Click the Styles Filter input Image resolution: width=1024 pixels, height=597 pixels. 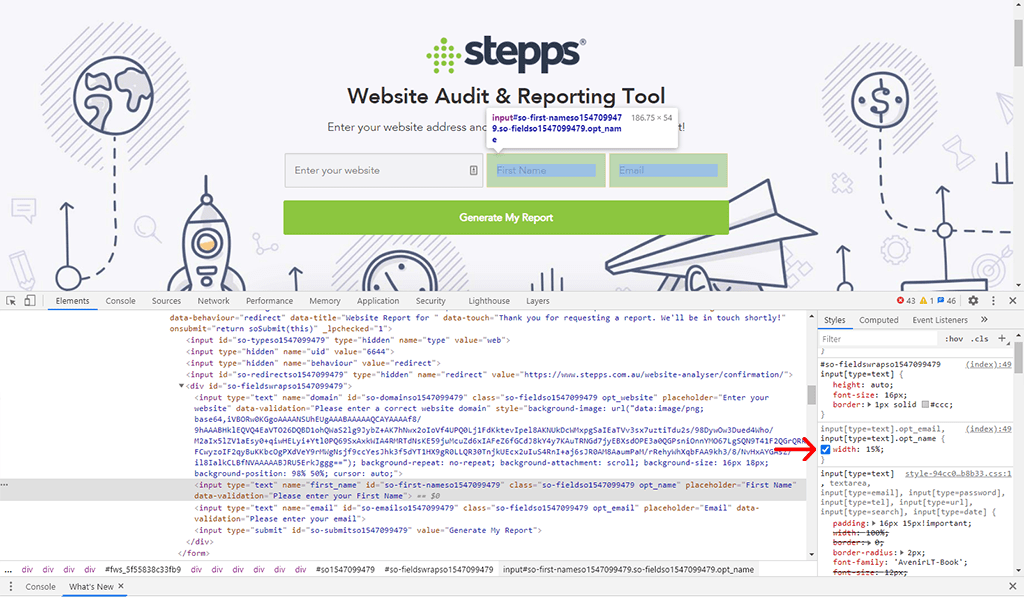pyautogui.click(x=878, y=338)
